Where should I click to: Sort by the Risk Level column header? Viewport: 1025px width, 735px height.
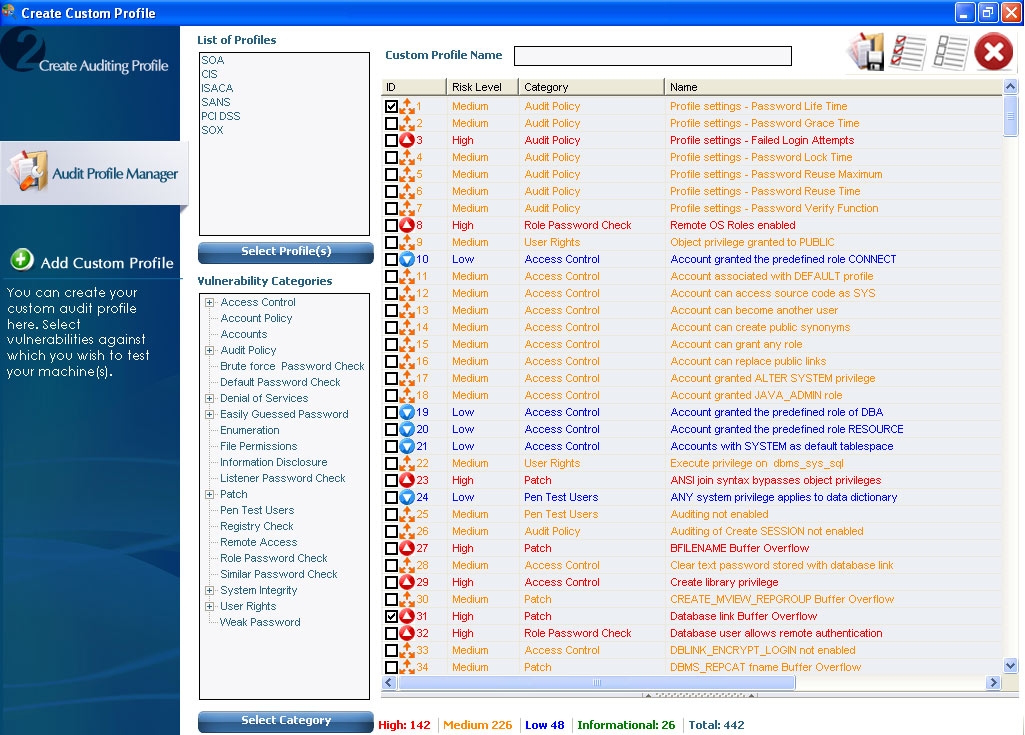point(482,87)
